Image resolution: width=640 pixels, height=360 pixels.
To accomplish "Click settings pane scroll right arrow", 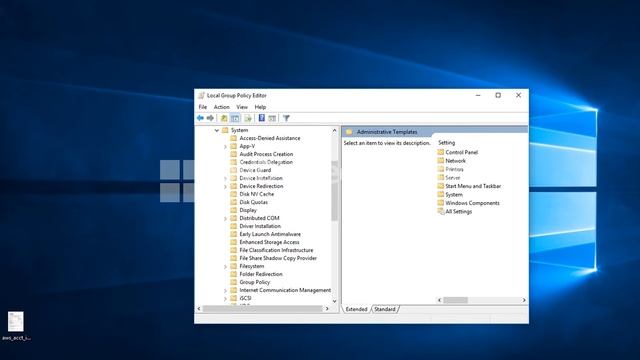I will tap(524, 300).
